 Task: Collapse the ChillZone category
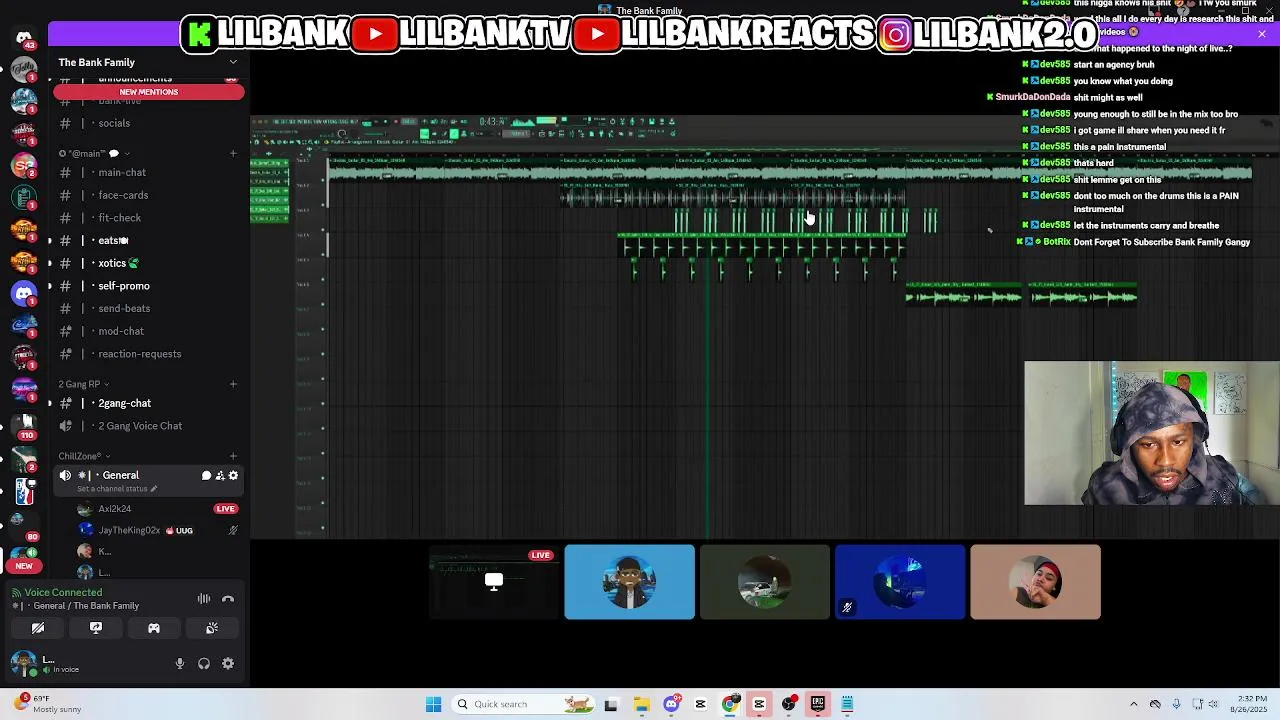pyautogui.click(x=84, y=456)
